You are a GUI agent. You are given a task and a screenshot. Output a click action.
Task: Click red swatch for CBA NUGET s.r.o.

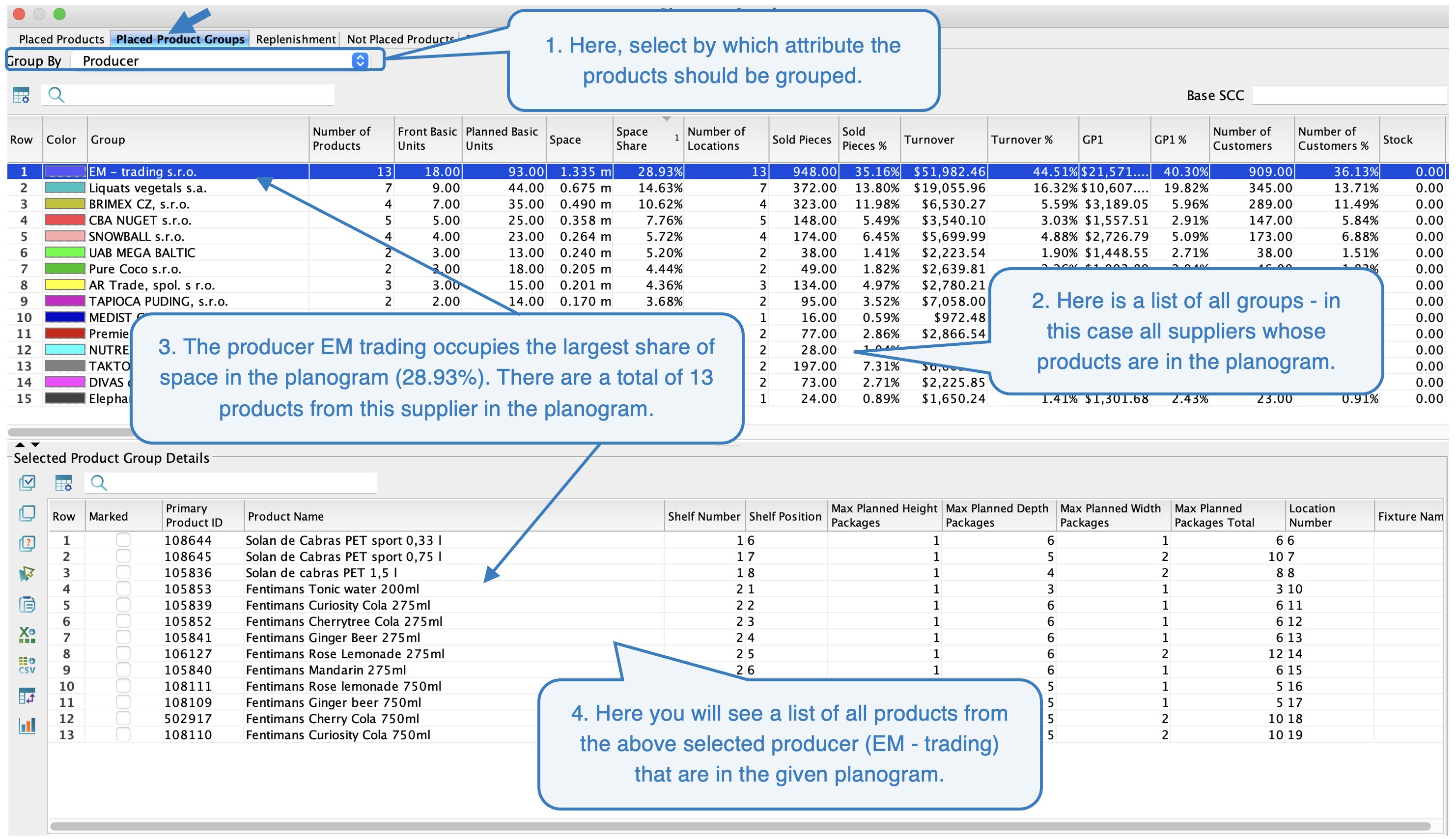click(x=64, y=220)
